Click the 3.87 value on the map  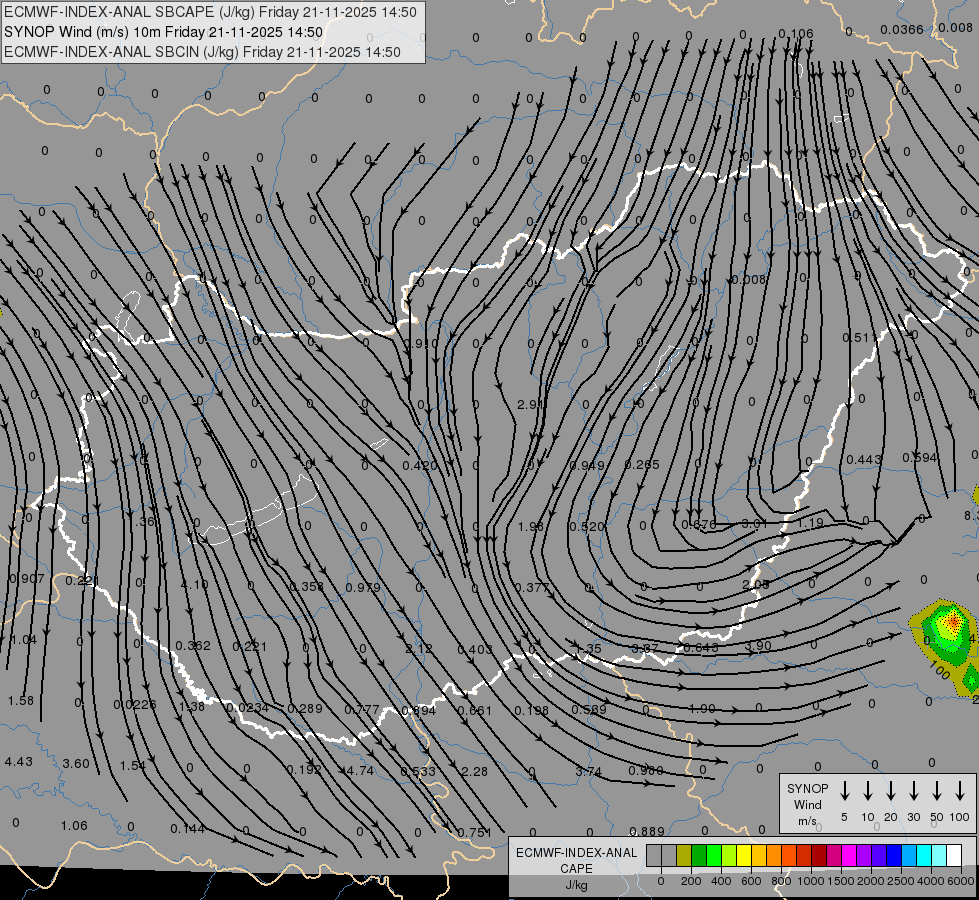pos(645,648)
